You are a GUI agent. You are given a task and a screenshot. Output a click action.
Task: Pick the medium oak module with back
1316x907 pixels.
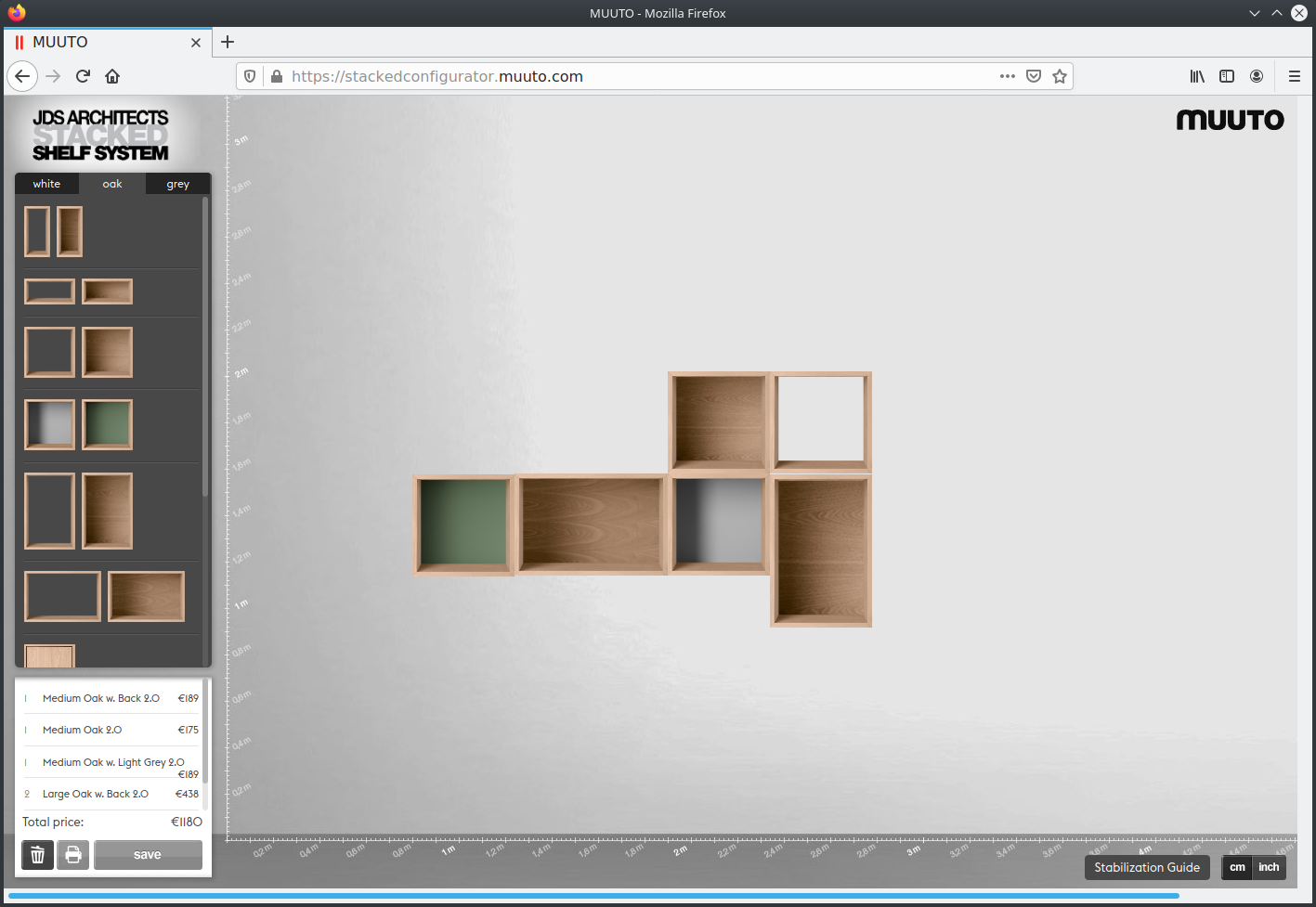click(x=107, y=352)
